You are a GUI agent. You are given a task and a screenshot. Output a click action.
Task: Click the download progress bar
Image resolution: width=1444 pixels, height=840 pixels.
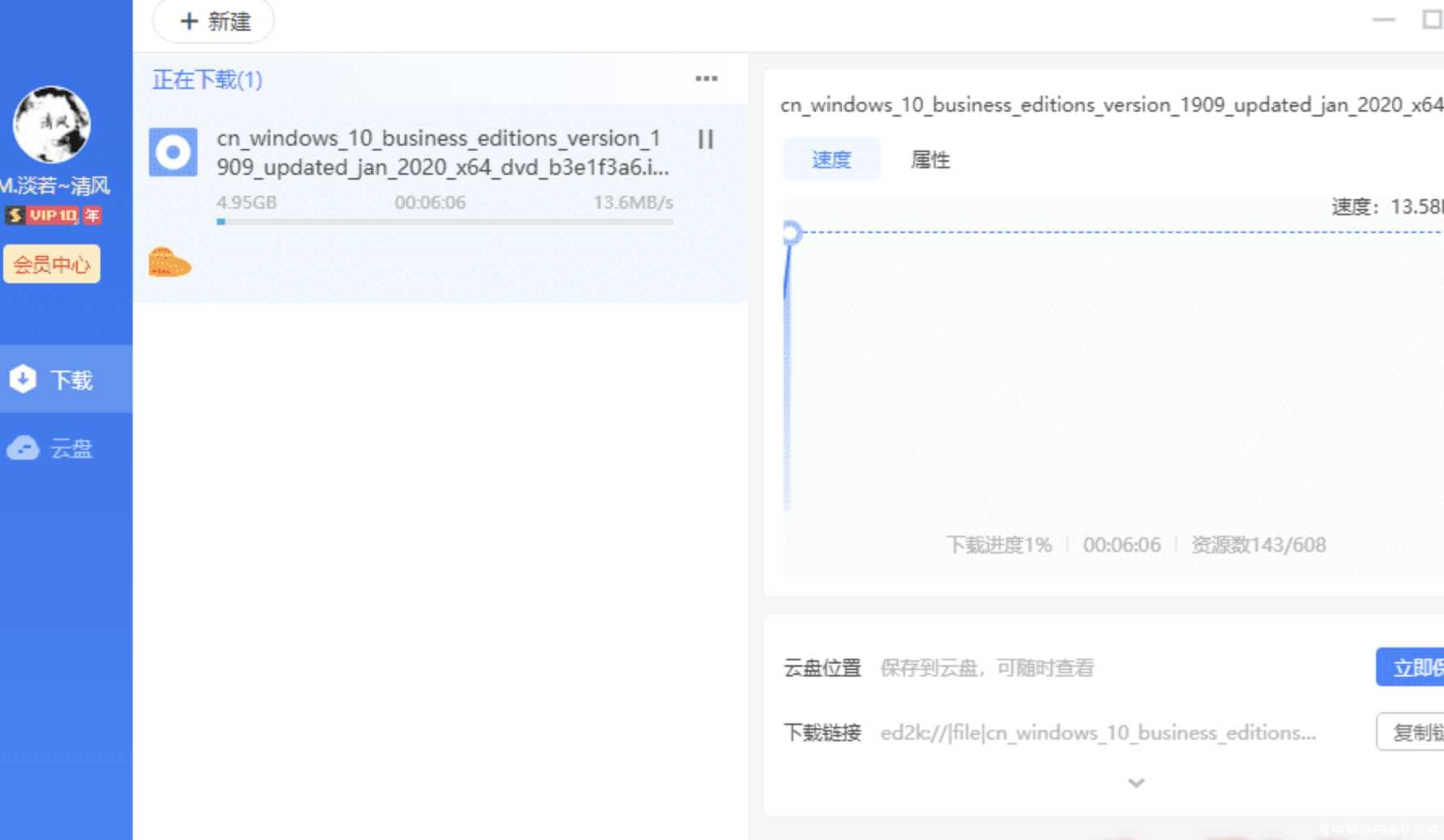pos(445,221)
